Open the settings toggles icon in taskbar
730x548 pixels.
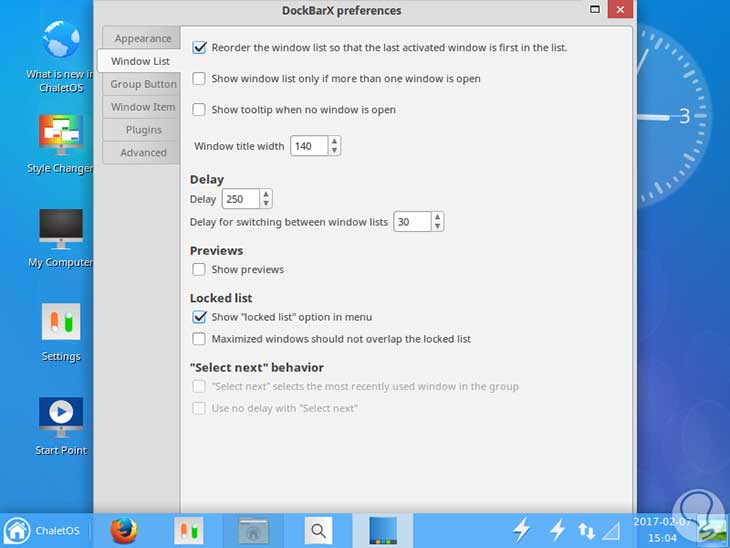coord(189,530)
